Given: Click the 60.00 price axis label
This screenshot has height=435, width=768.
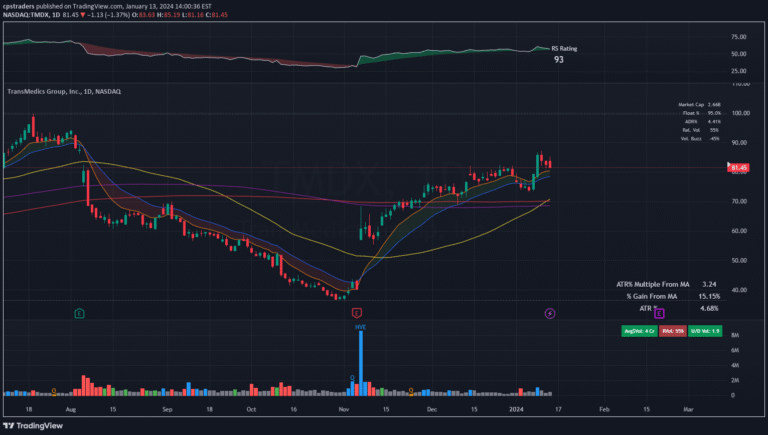Looking at the screenshot, I should click(741, 231).
